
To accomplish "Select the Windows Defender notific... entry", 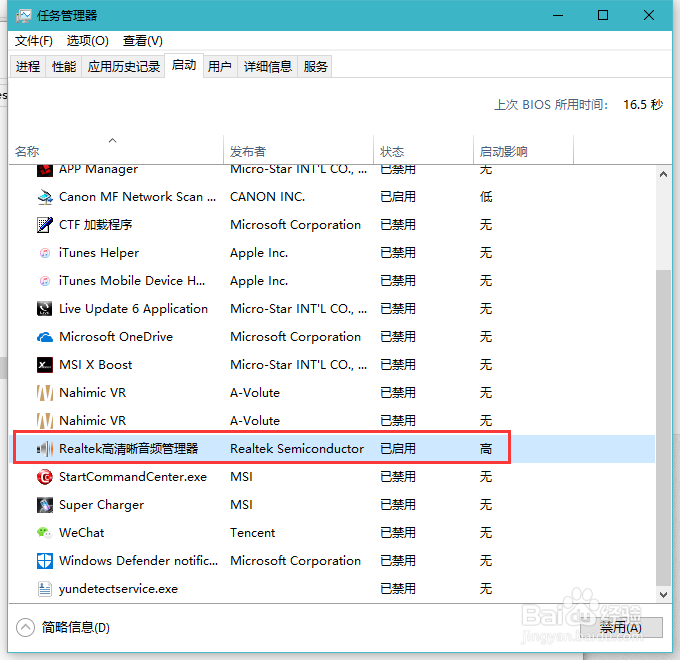I will pyautogui.click(x=138, y=561).
